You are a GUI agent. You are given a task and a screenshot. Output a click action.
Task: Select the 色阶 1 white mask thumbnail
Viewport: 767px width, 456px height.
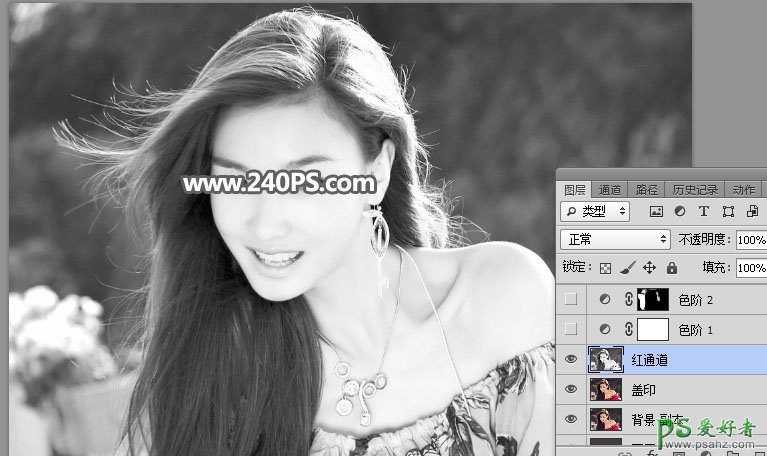point(653,329)
